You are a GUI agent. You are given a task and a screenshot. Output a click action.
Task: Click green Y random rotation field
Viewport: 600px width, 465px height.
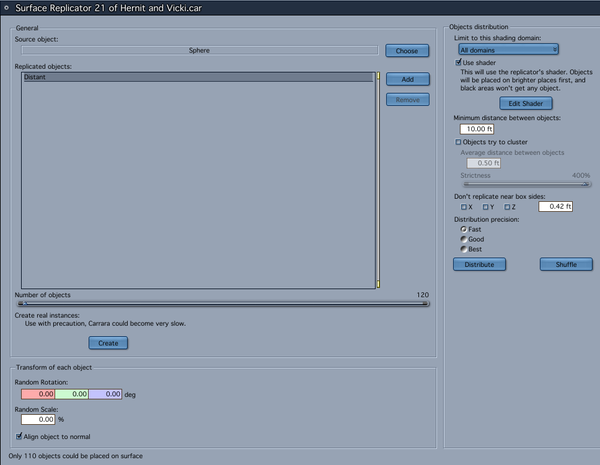click(x=72, y=394)
